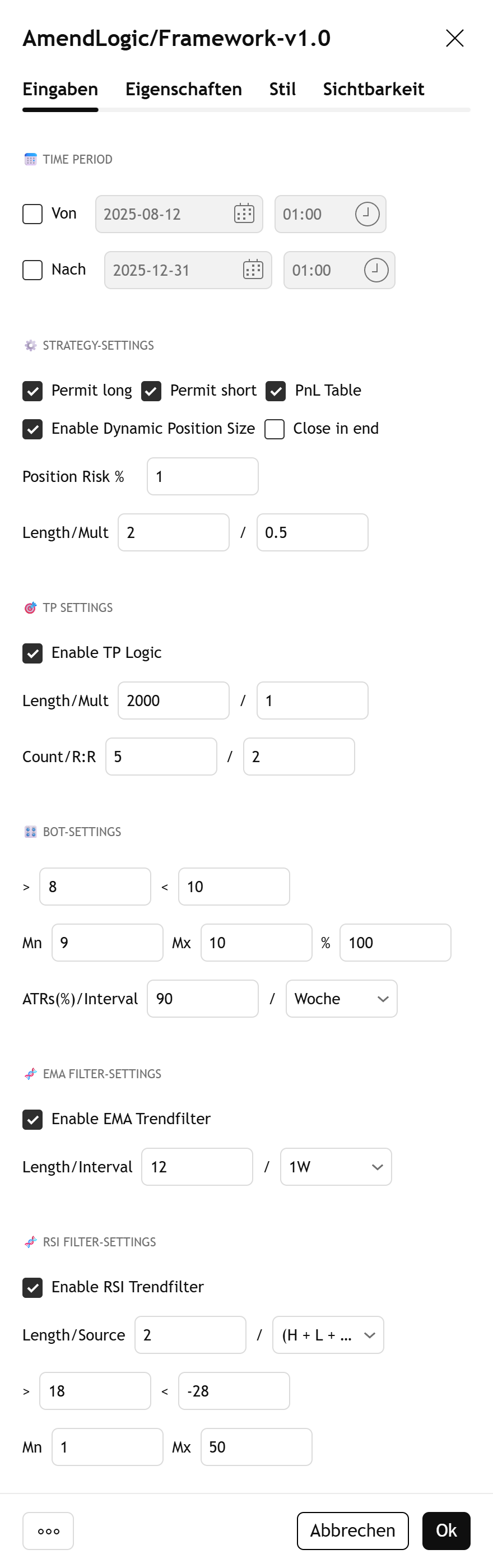Expand the Woche interval dropdown
Viewport: 493px width, 1568px height.
pyautogui.click(x=341, y=998)
